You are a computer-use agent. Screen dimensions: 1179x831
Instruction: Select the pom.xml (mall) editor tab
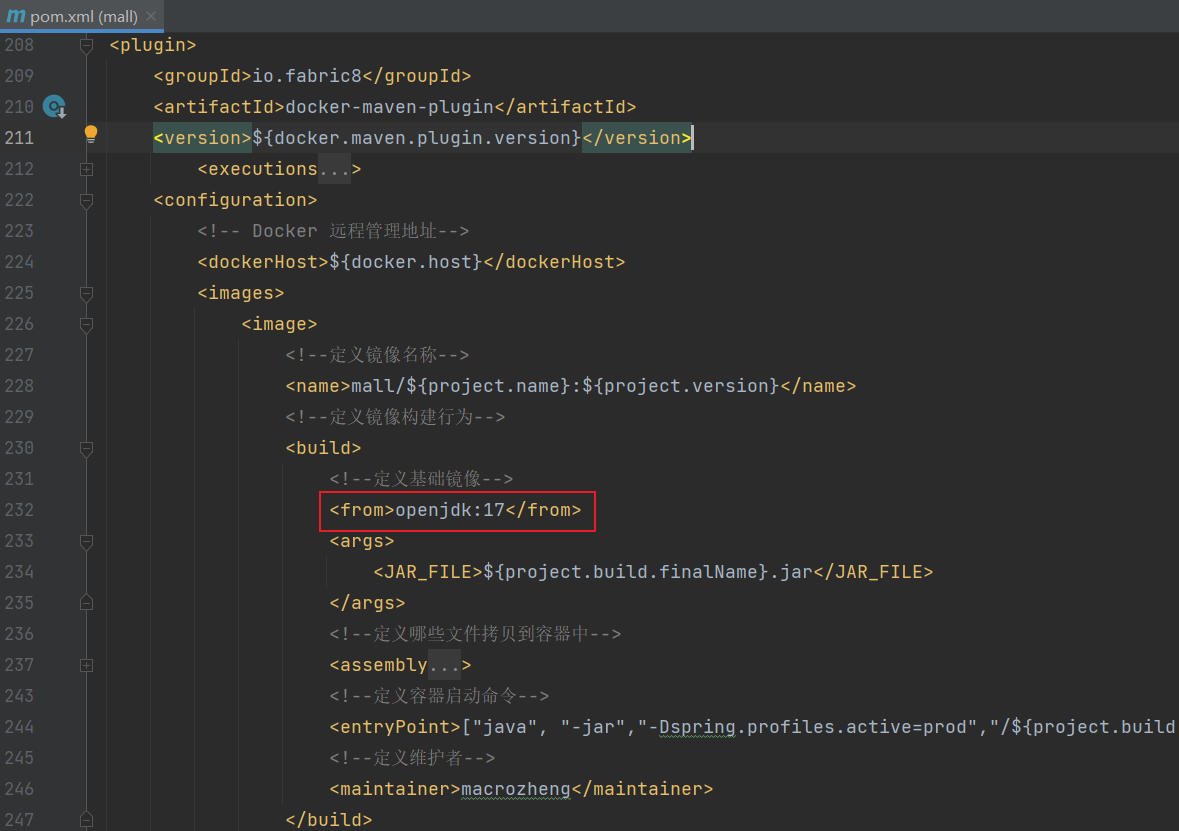click(84, 17)
